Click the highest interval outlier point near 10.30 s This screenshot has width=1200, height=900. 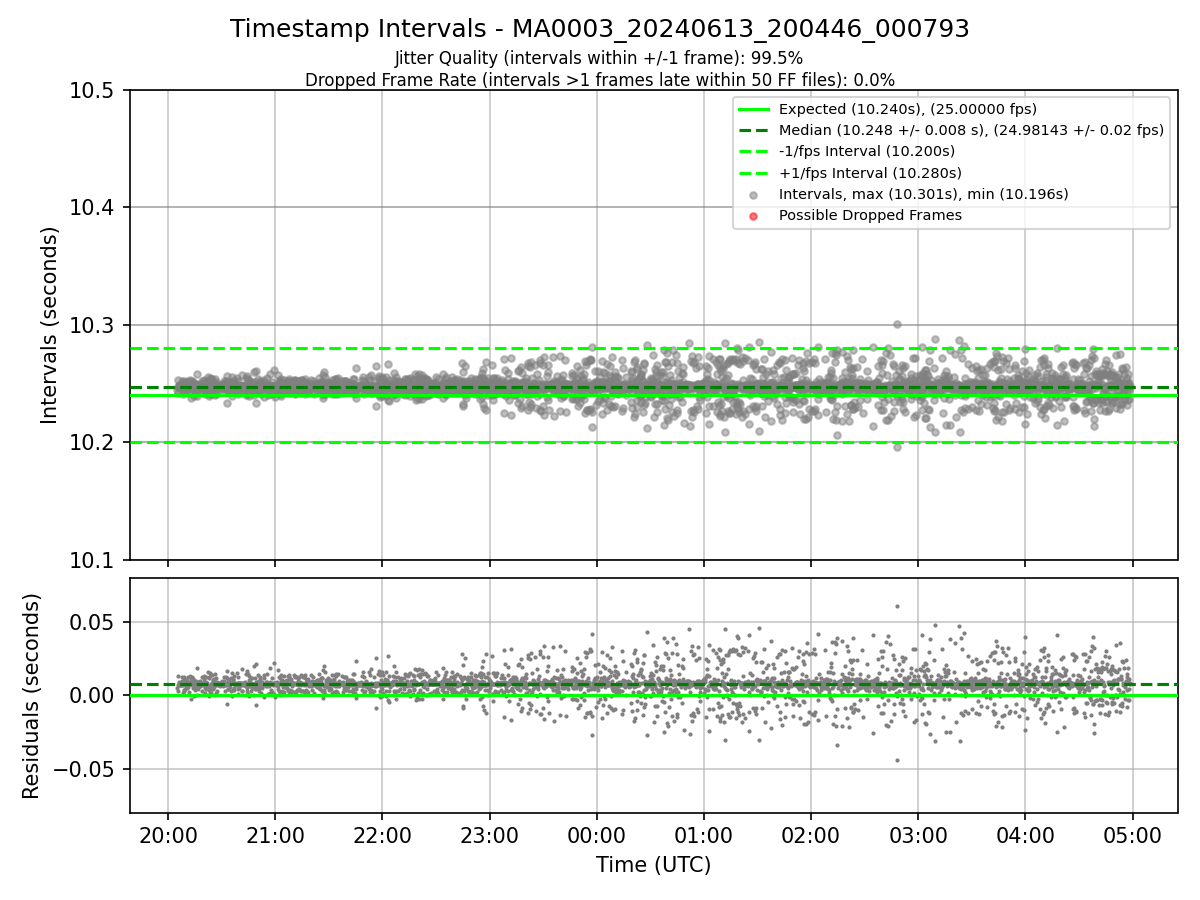897,324
